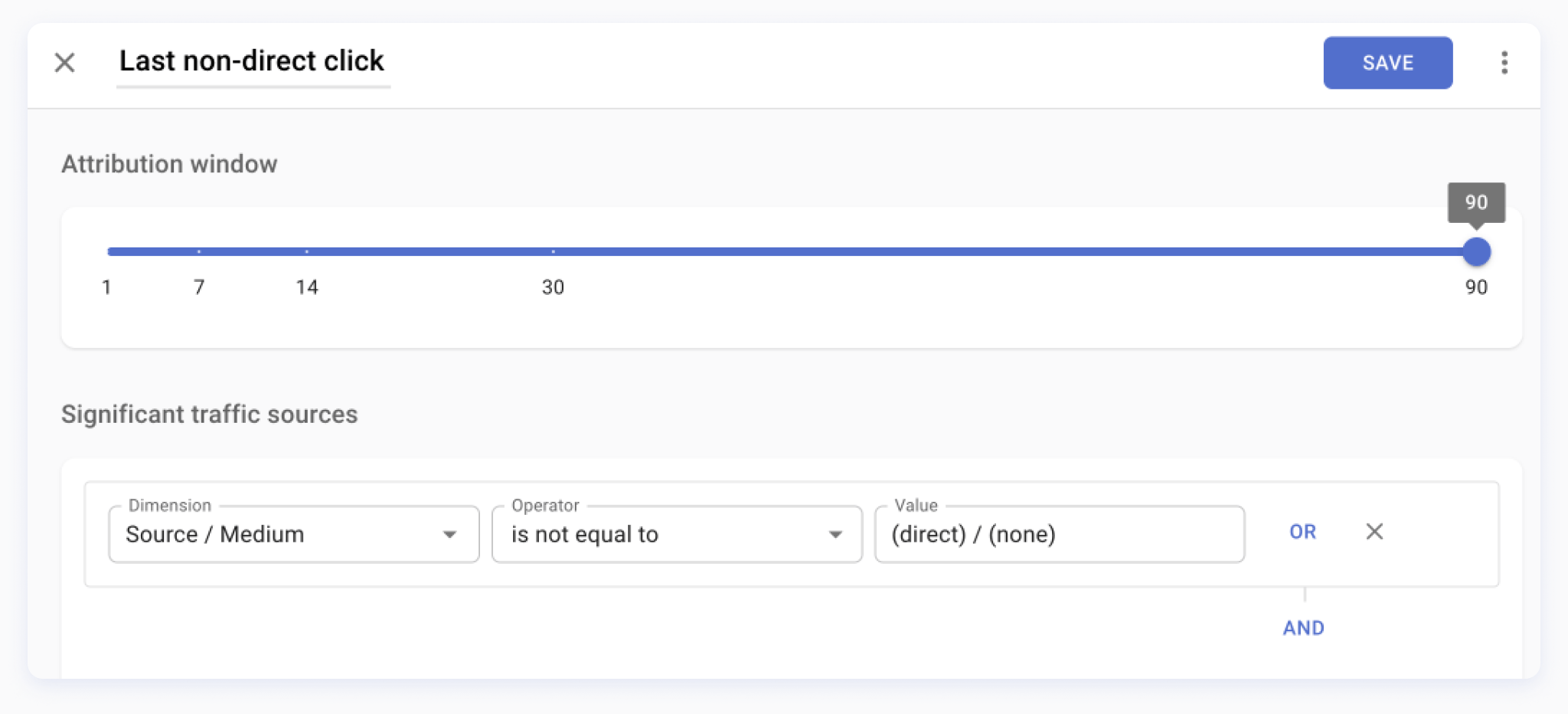Add an OR condition
The height and width of the screenshot is (714, 1568).
tap(1302, 532)
